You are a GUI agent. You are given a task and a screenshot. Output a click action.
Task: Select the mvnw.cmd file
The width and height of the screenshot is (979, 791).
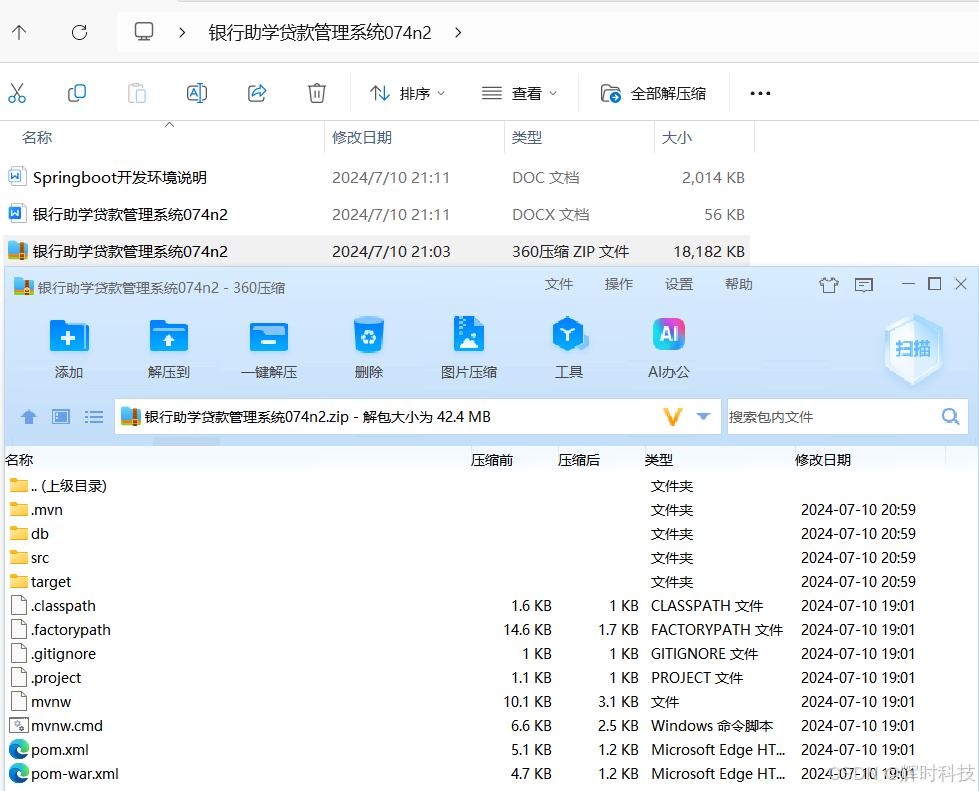pos(56,725)
